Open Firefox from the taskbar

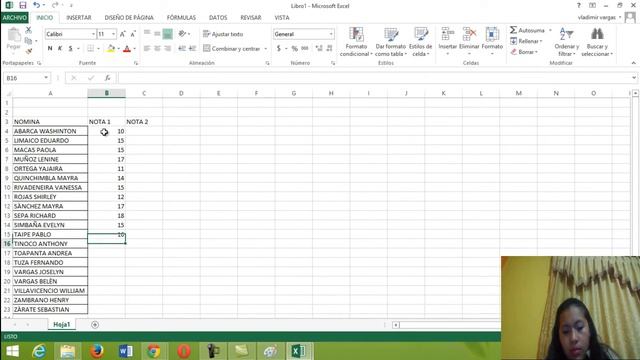97,351
